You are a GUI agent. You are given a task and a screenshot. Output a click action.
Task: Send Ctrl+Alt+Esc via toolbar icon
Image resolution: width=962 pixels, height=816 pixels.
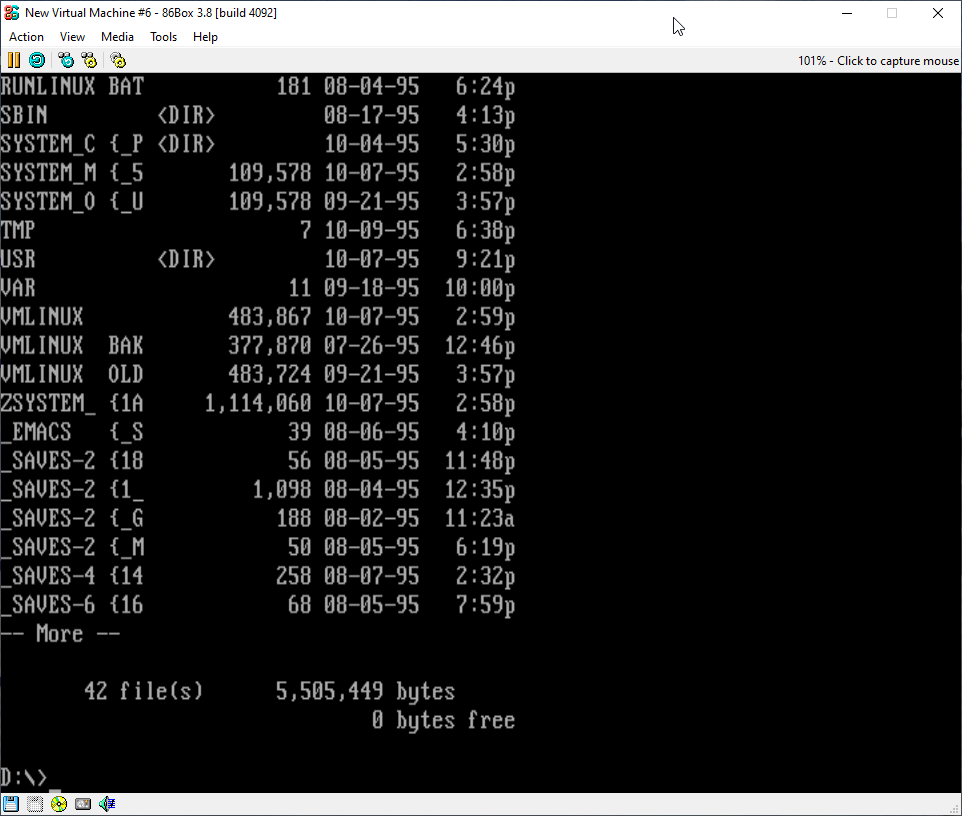(x=89, y=60)
